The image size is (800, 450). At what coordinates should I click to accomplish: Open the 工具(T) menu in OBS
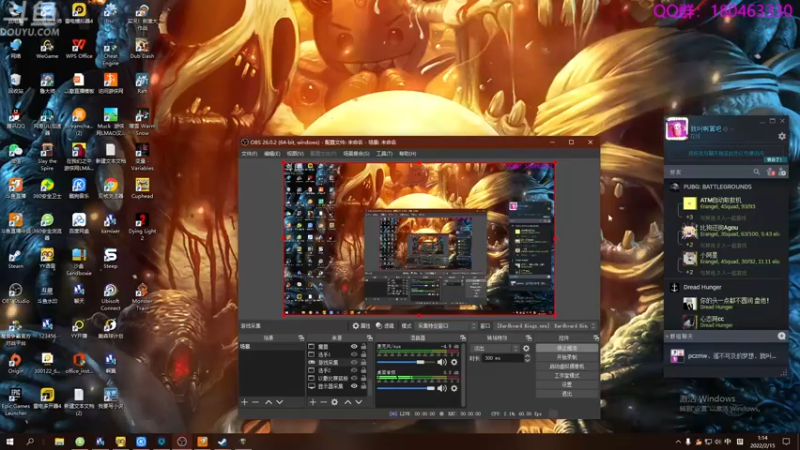coord(384,154)
